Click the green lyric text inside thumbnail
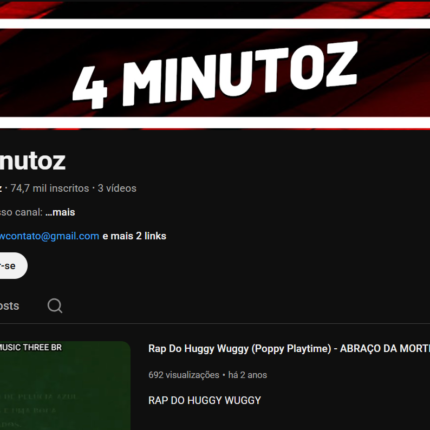430x430 pixels. pyautogui.click(x=38, y=411)
